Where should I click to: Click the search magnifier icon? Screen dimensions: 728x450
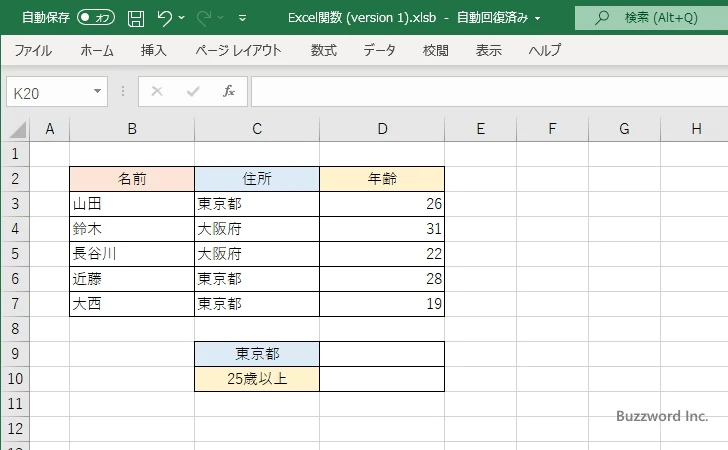[x=602, y=18]
